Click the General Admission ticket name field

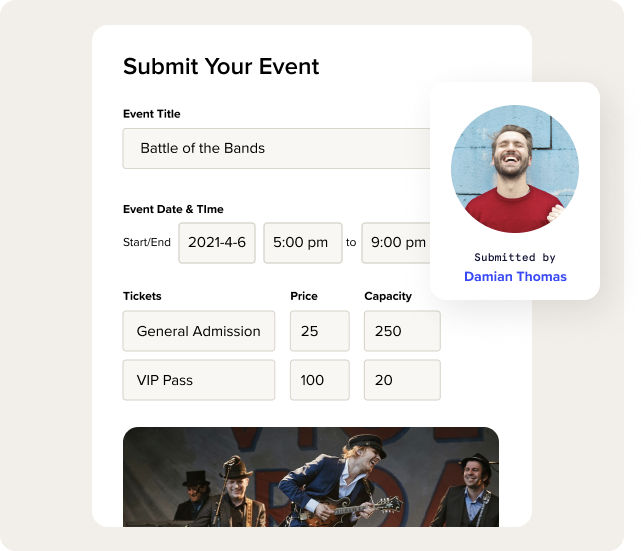coord(198,331)
